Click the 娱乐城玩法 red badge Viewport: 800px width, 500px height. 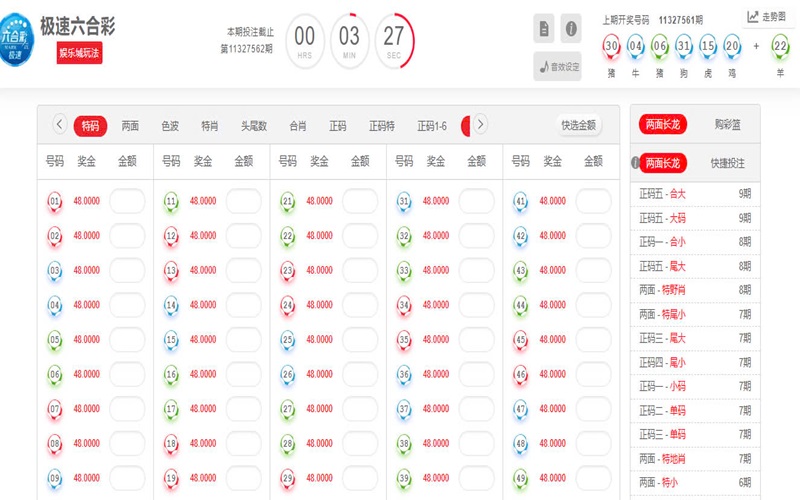79,53
